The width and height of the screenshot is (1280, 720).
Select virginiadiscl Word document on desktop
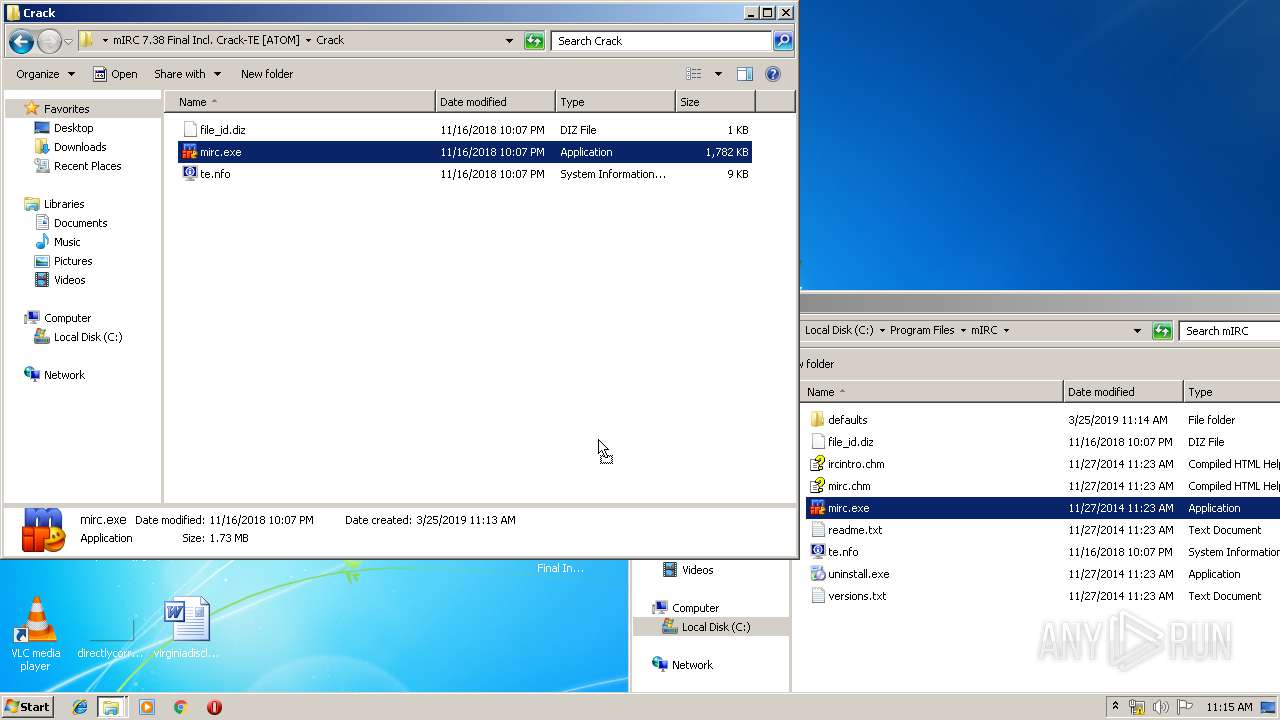coord(187,628)
